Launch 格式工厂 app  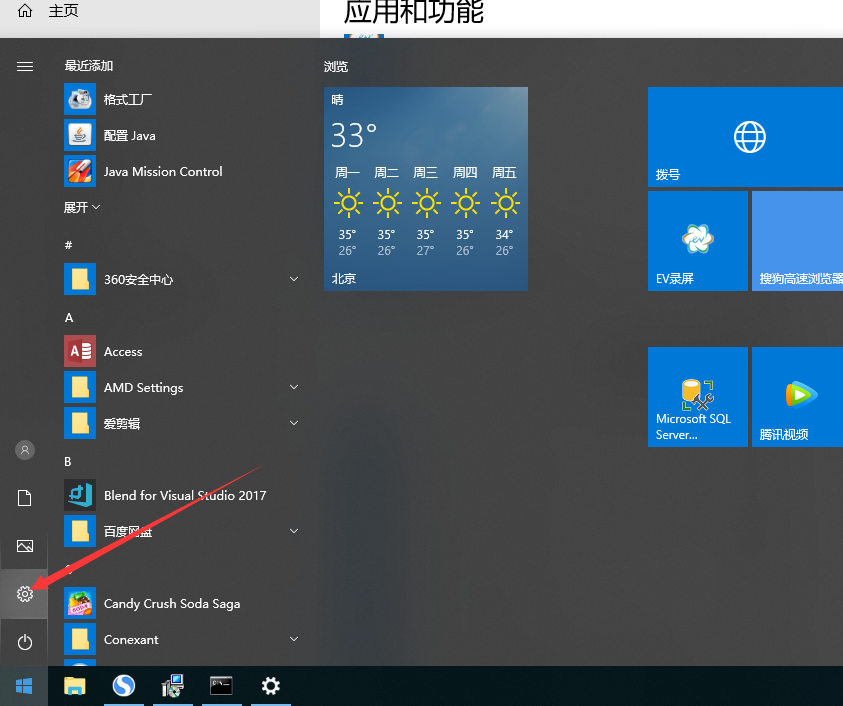tap(181, 99)
